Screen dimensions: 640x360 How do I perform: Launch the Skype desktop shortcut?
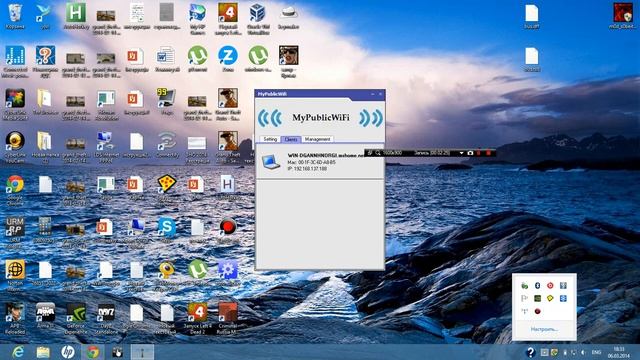167,230
